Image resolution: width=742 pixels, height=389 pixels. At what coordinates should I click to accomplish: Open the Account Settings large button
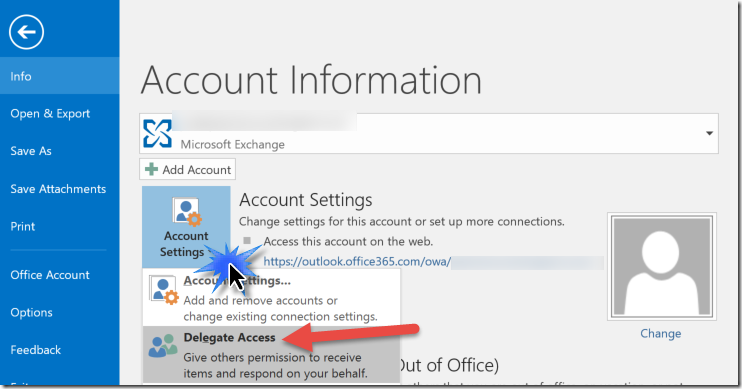pos(186,227)
